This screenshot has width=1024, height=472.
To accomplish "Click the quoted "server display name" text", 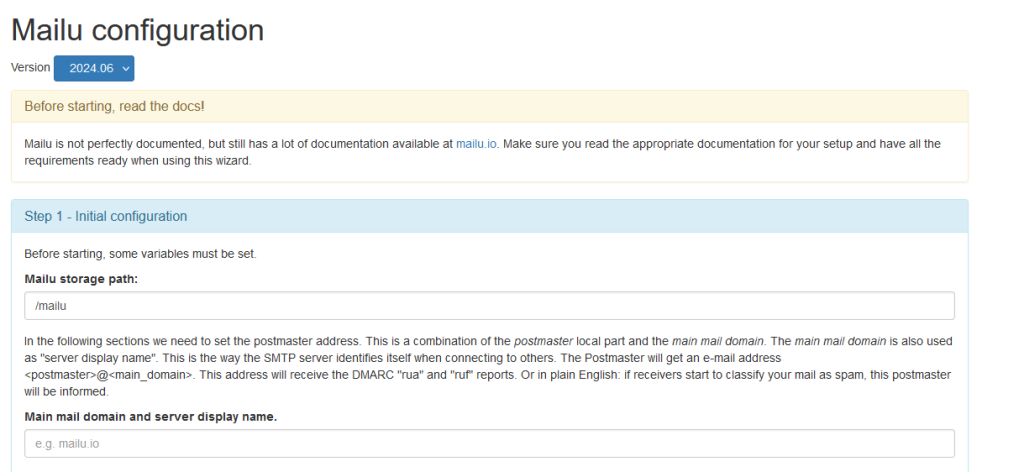I will click(x=91, y=358).
